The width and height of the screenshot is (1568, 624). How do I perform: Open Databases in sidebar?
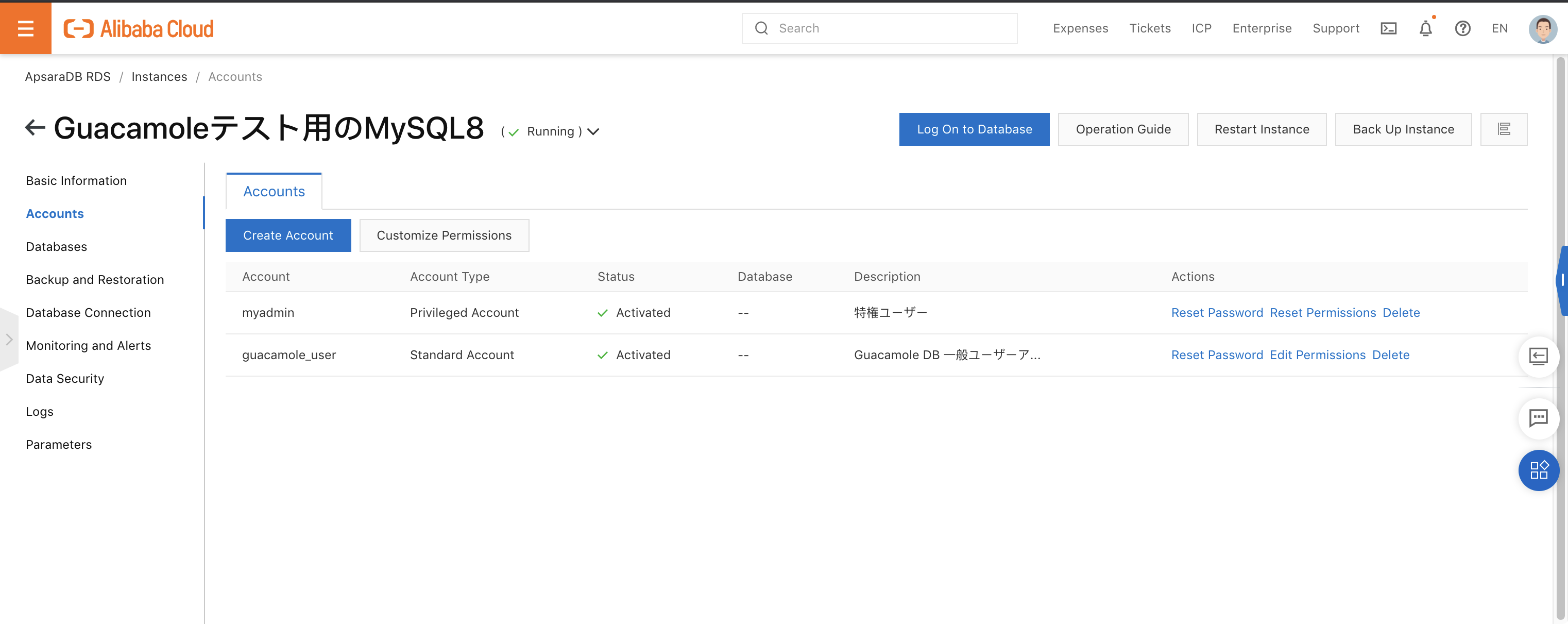tap(56, 246)
